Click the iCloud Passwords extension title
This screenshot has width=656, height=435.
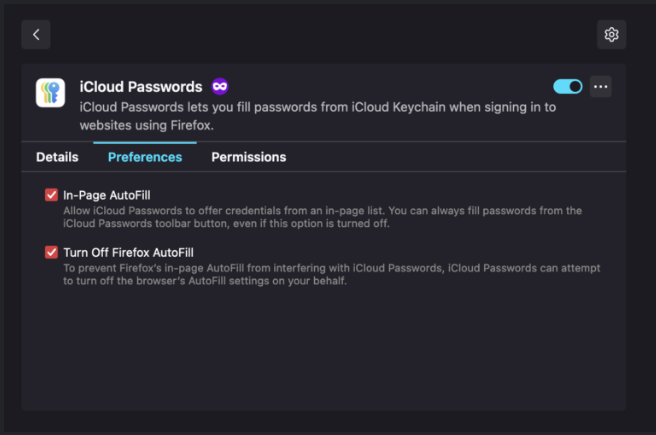click(141, 87)
